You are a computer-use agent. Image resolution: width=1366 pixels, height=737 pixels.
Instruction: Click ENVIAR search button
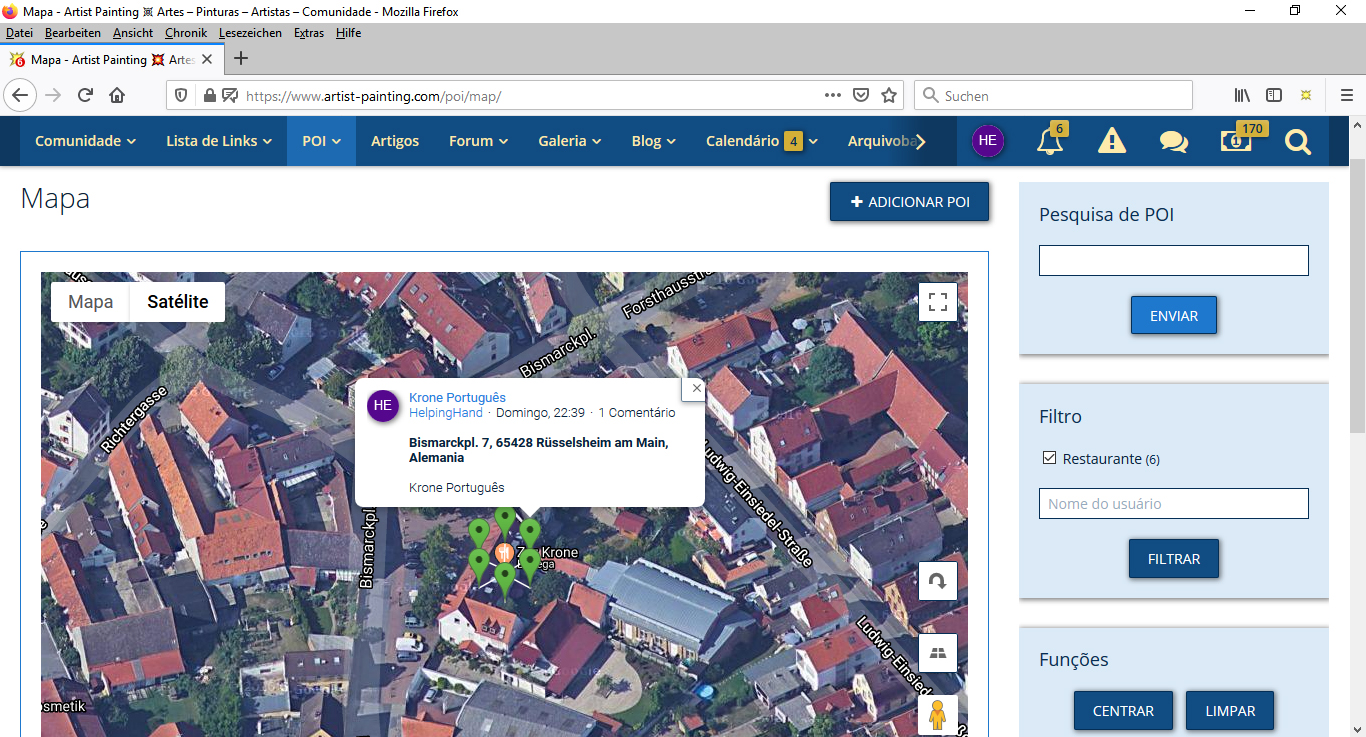coord(1174,315)
